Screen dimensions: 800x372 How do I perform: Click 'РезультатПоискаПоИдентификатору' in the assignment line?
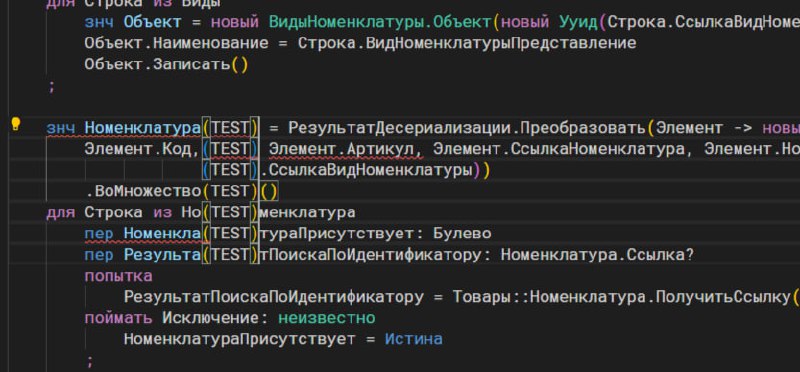pyautogui.click(x=273, y=297)
